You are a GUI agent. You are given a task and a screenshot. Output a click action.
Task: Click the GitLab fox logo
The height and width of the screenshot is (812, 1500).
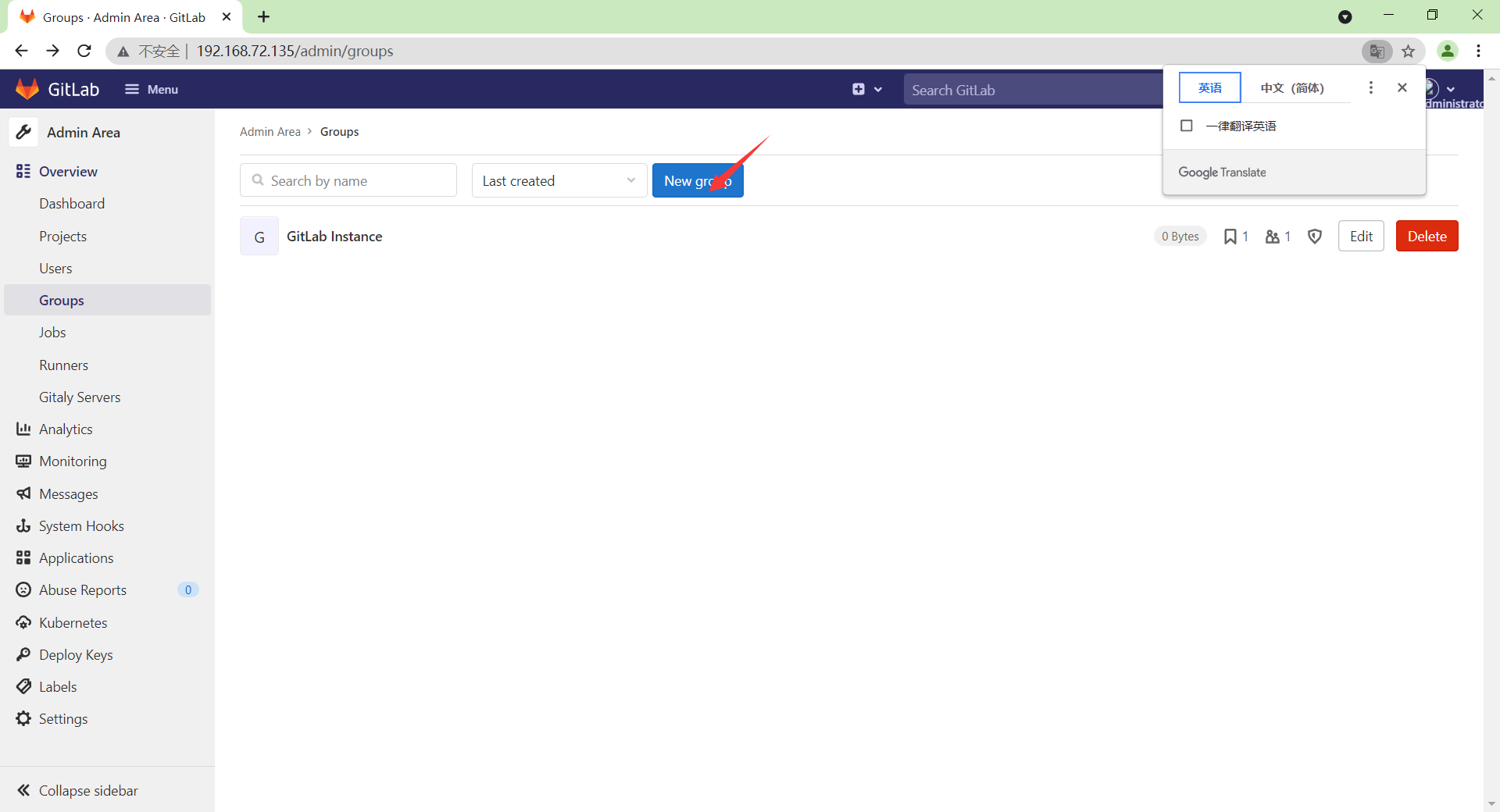27,88
